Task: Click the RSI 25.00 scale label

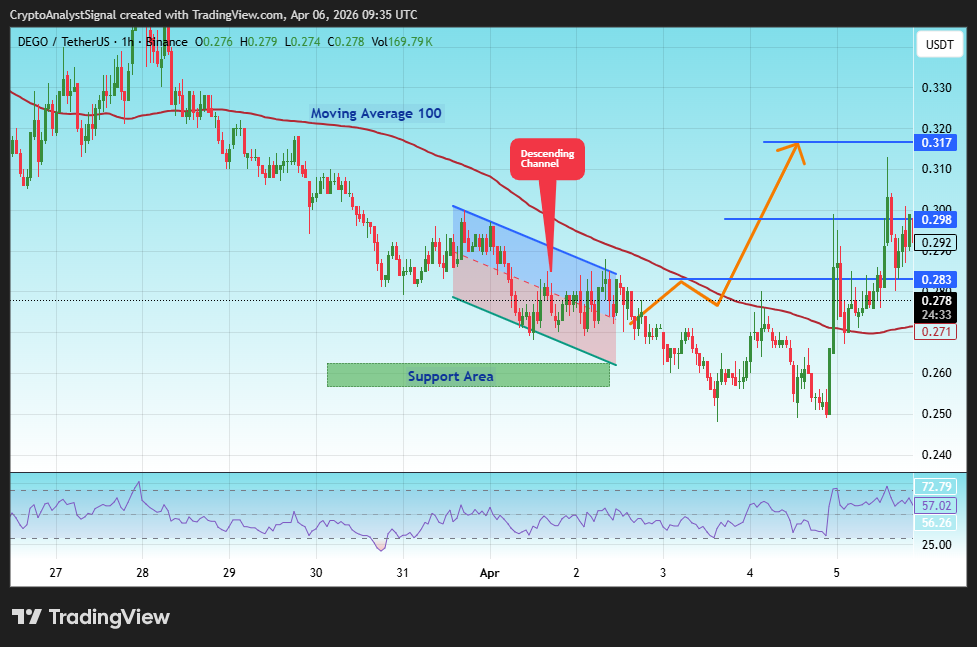Action: click(936, 545)
